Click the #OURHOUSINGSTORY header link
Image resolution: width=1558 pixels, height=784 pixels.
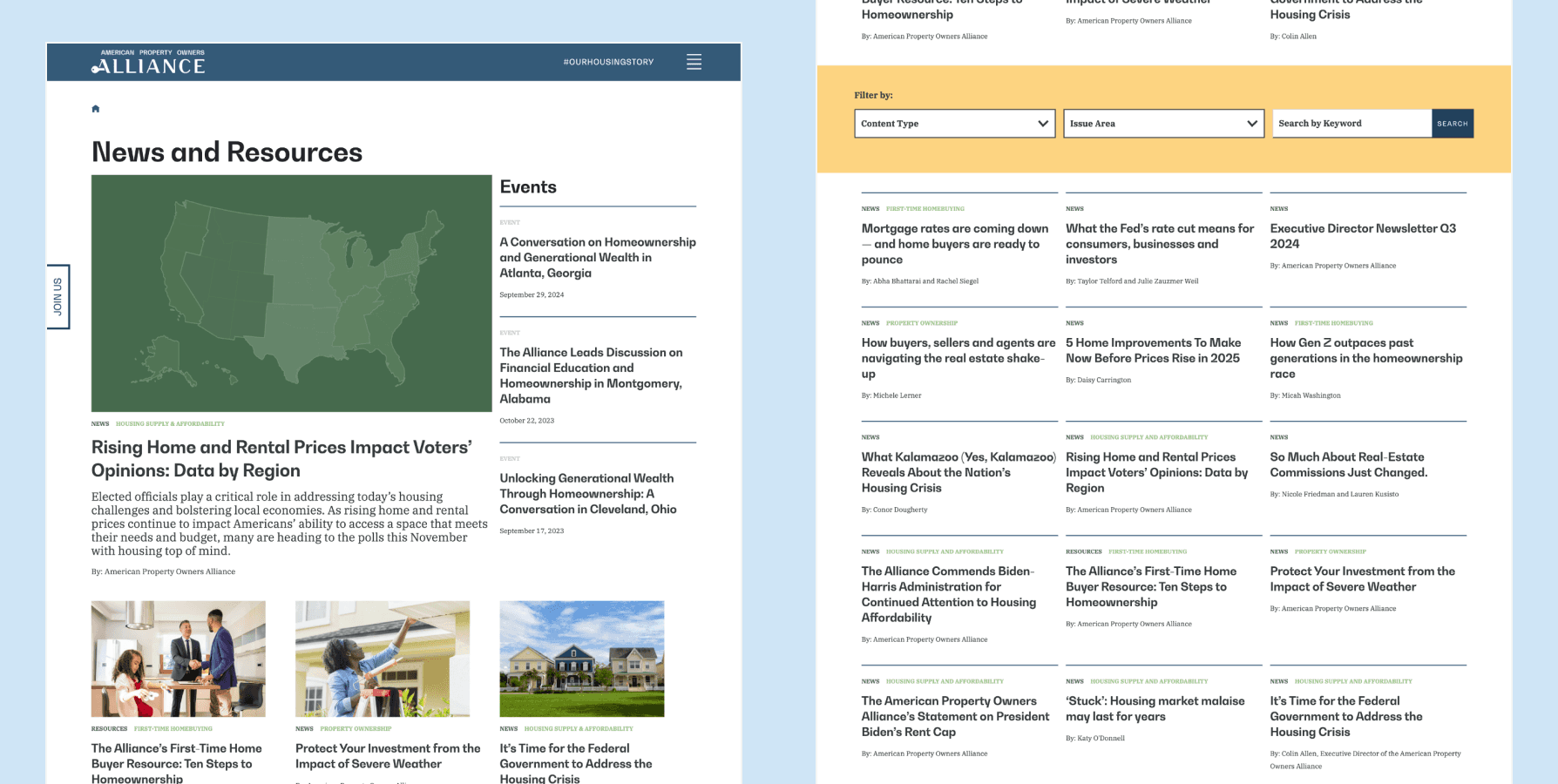(x=608, y=62)
